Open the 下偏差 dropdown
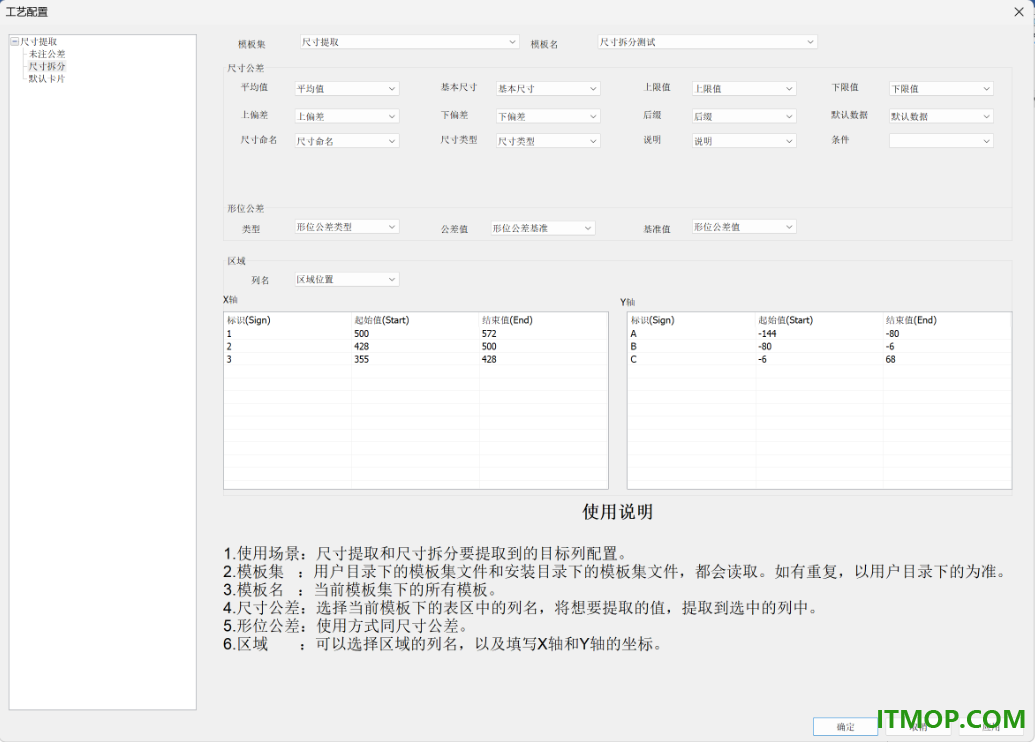Image resolution: width=1035 pixels, height=742 pixels. pyautogui.click(x=548, y=116)
